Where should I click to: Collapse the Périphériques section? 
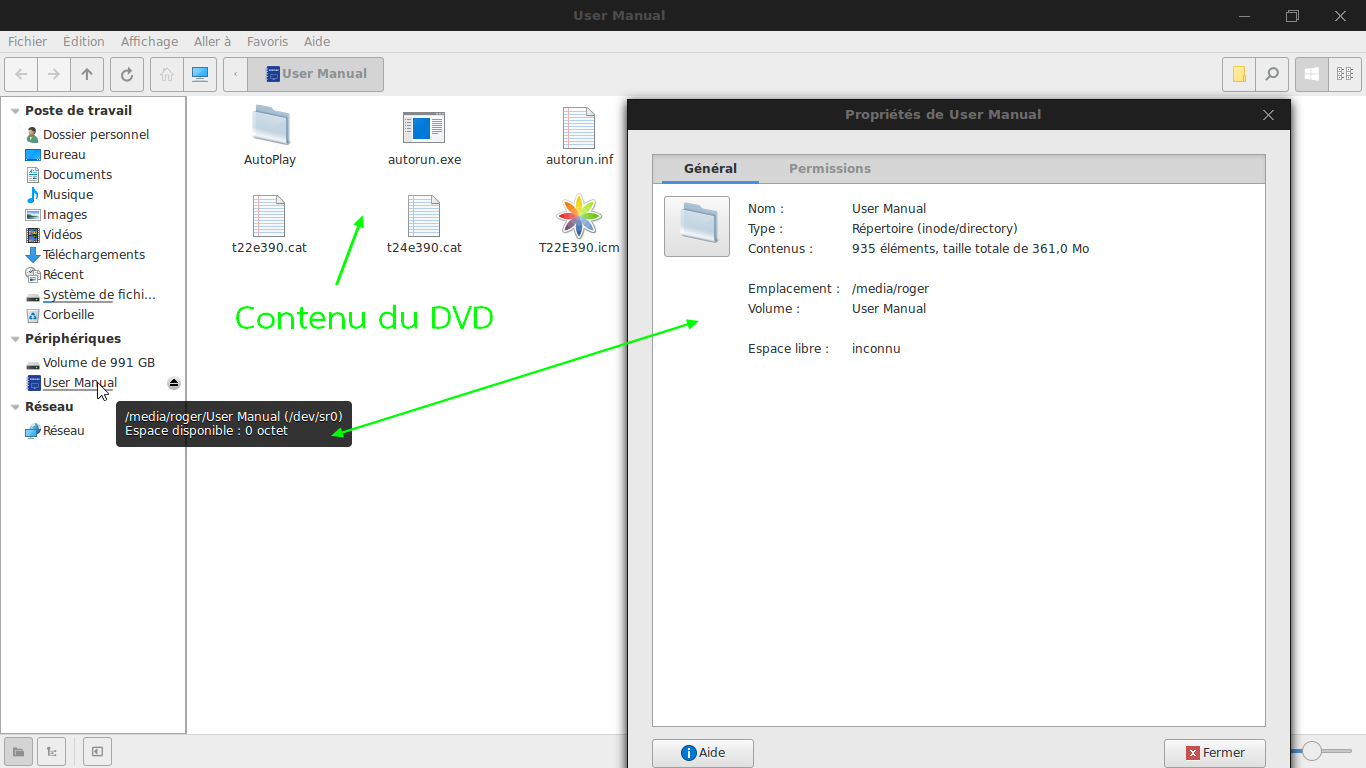pos(14,339)
